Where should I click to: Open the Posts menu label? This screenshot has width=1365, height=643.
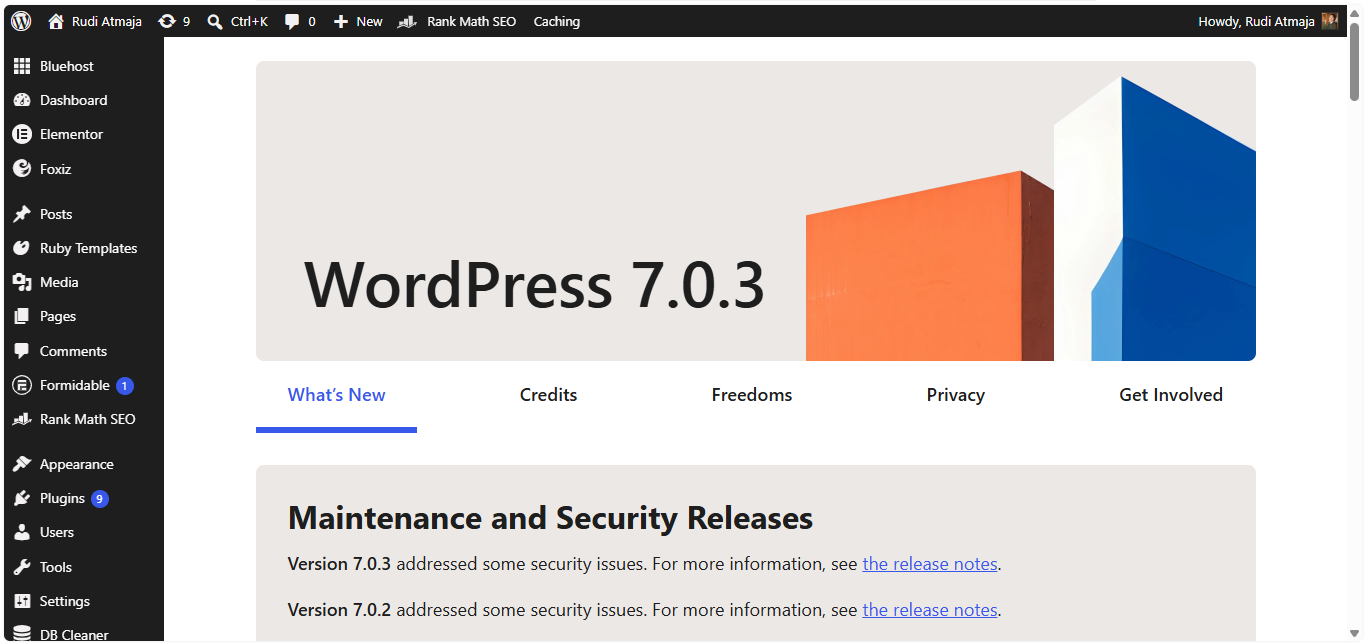tap(56, 214)
